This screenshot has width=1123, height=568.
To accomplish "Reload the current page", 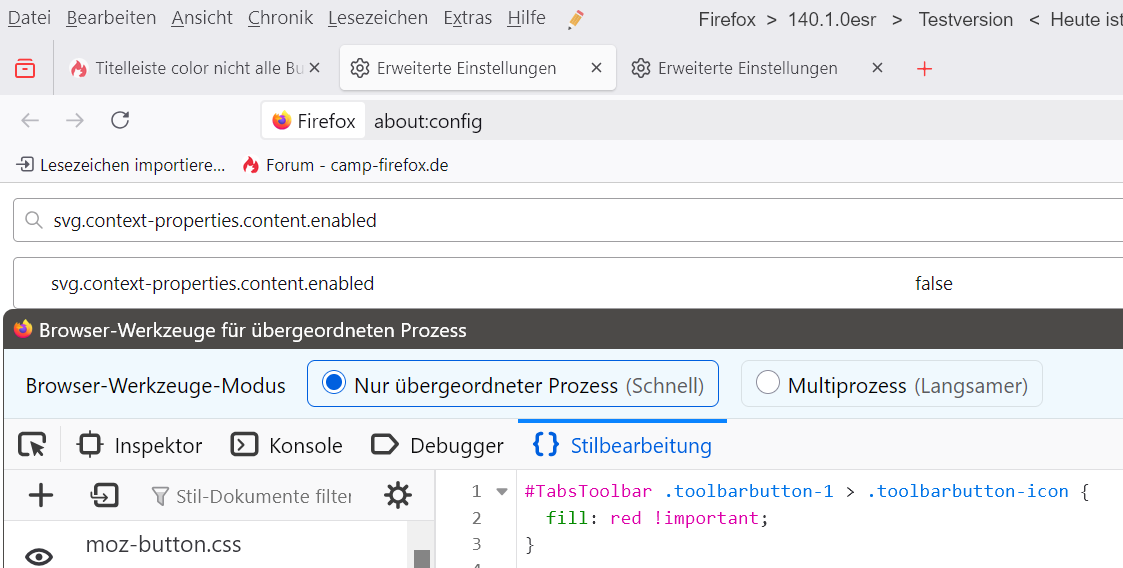I will 120,121.
